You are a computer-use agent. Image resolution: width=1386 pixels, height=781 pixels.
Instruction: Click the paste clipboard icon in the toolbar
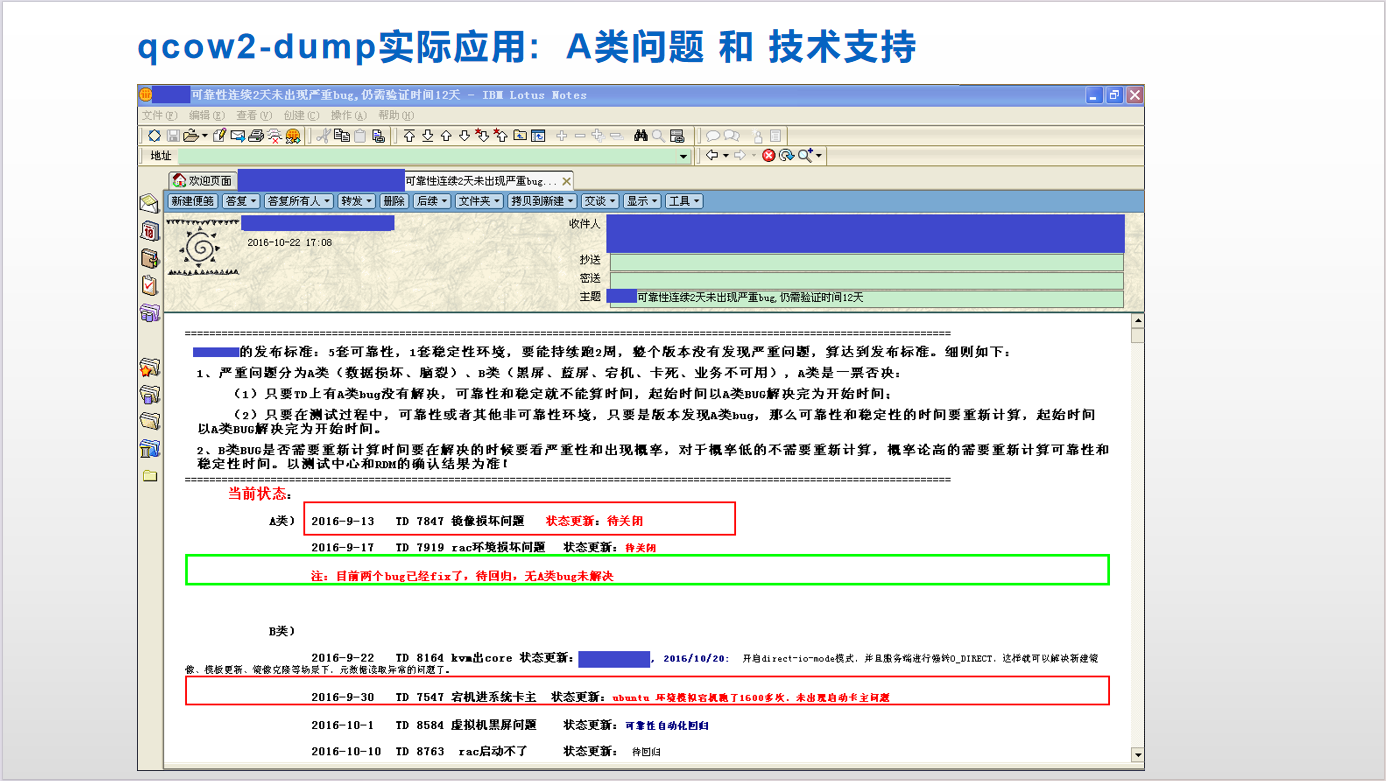click(x=358, y=135)
